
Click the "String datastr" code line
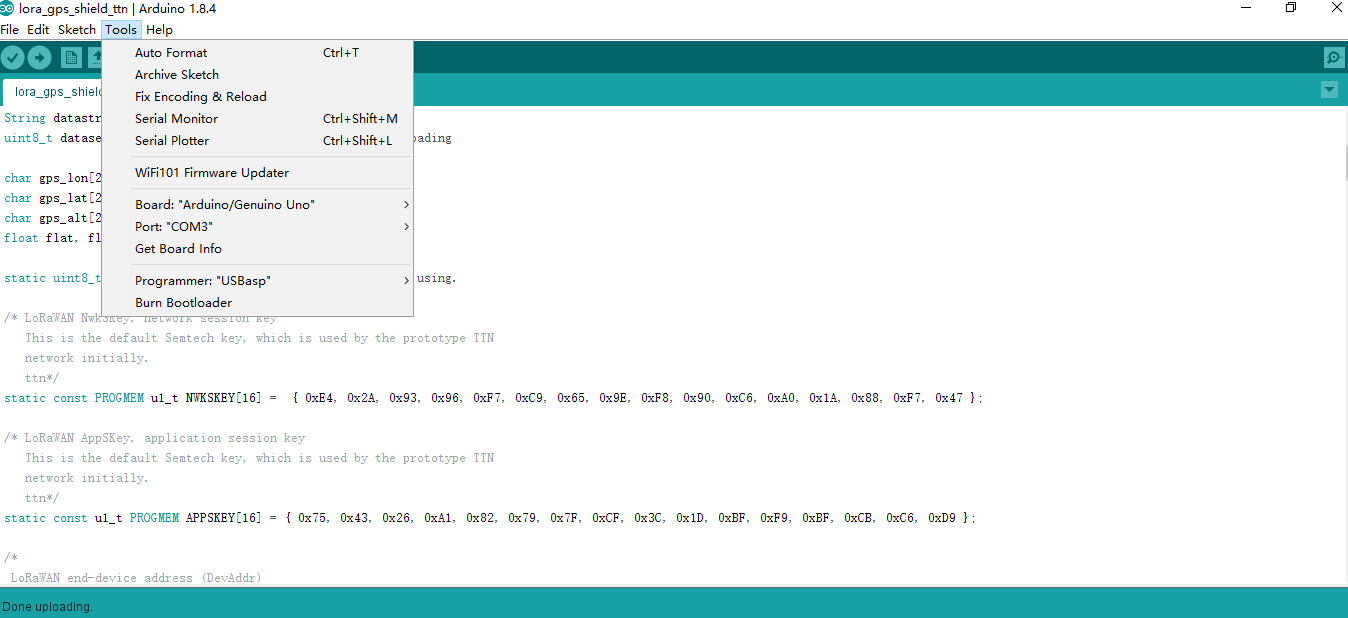pyautogui.click(x=52, y=118)
